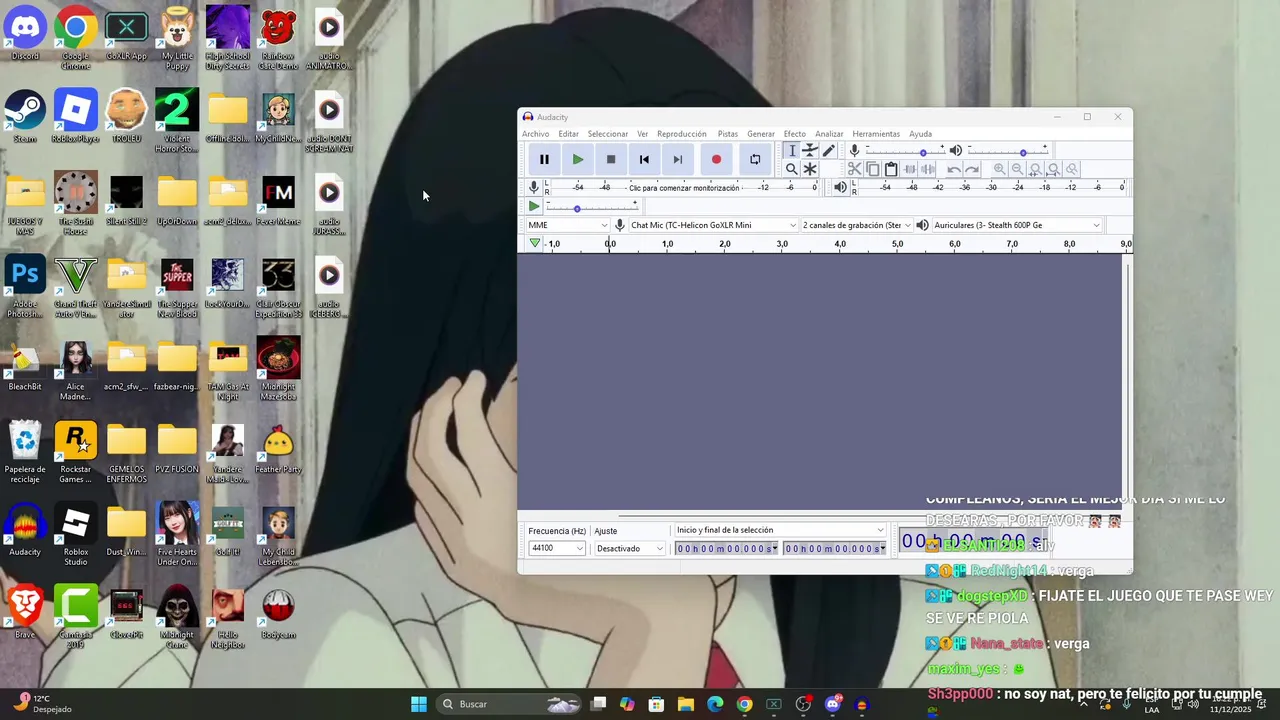Open the Chat Mic recording device dropdown
1280x720 pixels.
coord(712,225)
